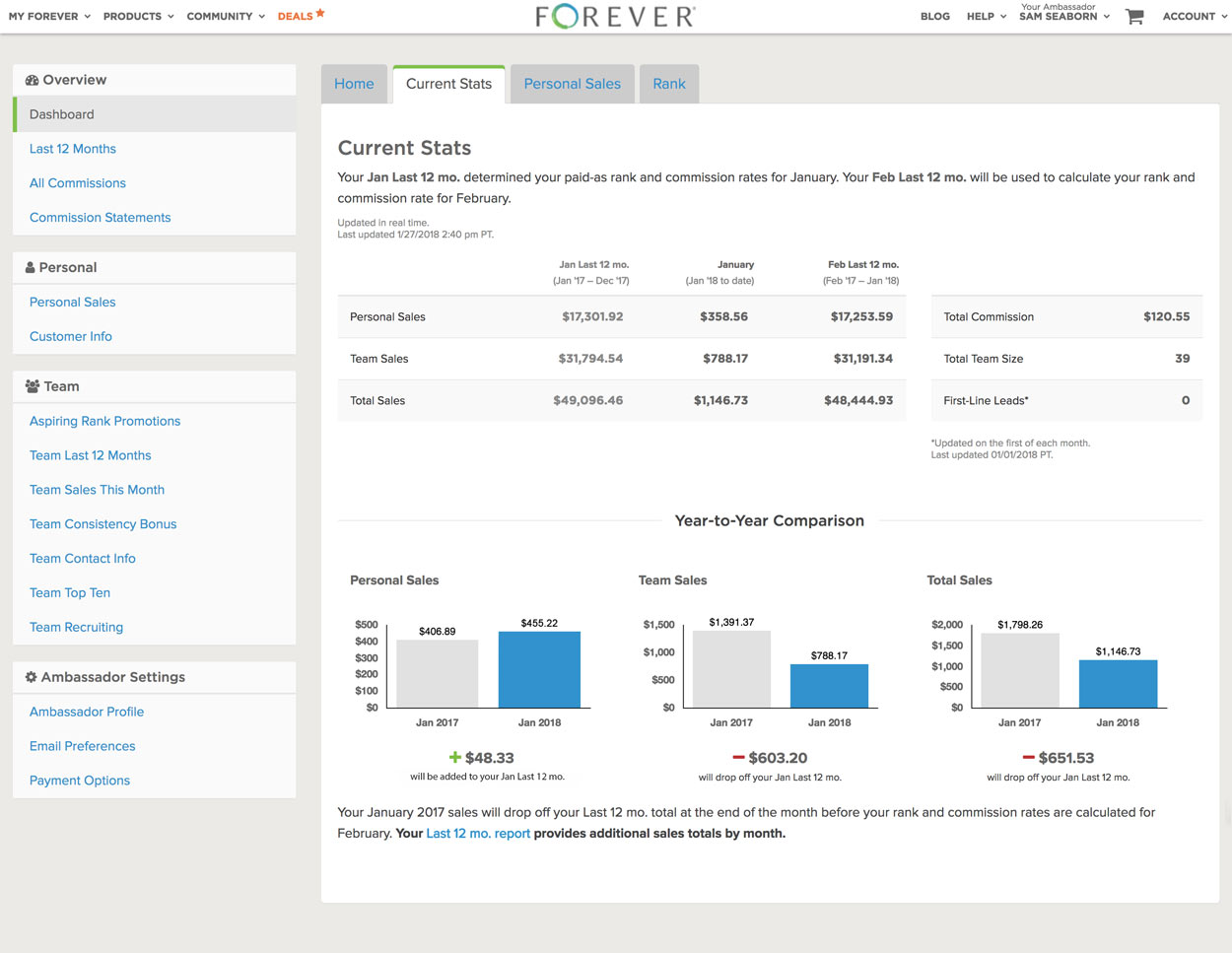This screenshot has height=953, width=1232.
Task: Click the Overview dashboard gauge icon
Action: 32,80
